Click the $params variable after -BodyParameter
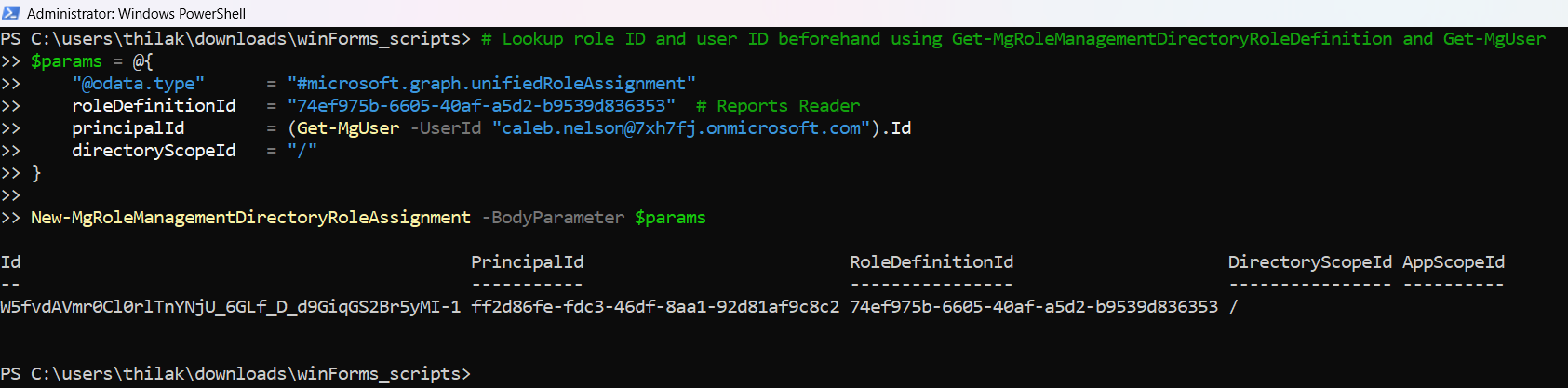 tap(670, 217)
